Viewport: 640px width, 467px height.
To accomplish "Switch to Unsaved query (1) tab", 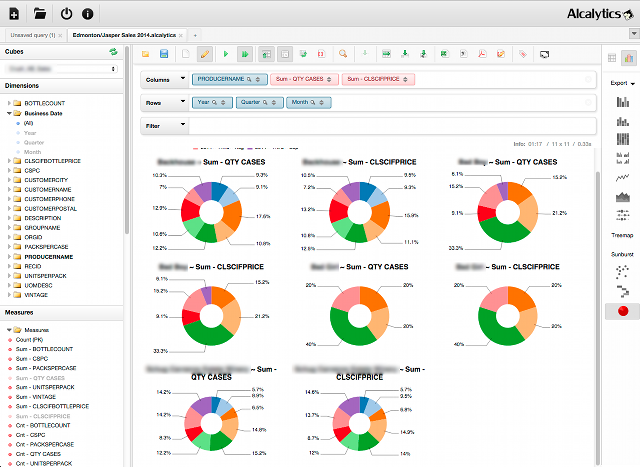I will click(33, 35).
